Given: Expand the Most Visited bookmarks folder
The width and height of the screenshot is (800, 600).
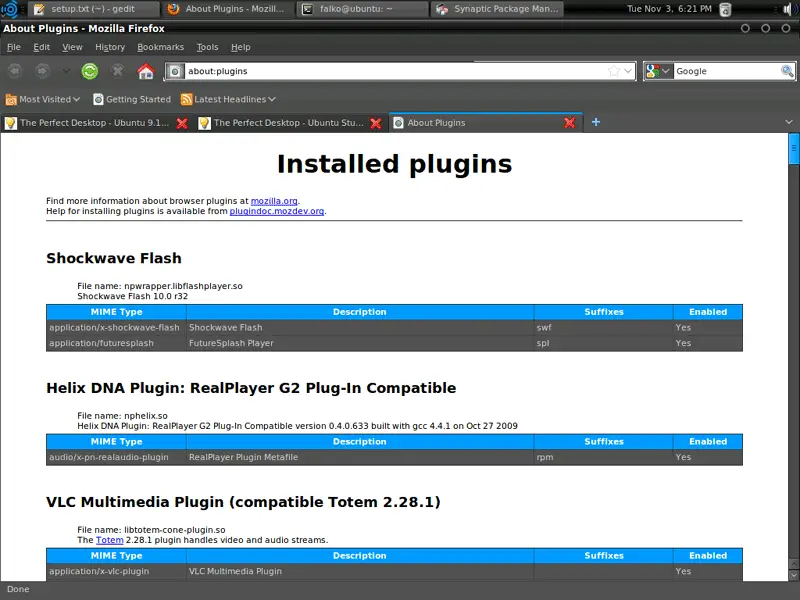Looking at the screenshot, I should 43,99.
